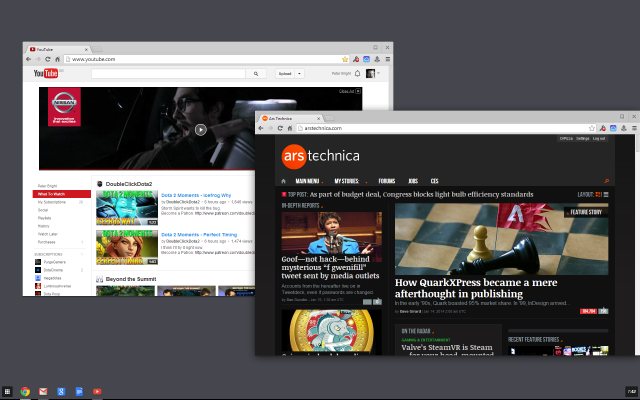Switch to Ars Technica grid layout
640x400 pixels.
click(x=598, y=195)
